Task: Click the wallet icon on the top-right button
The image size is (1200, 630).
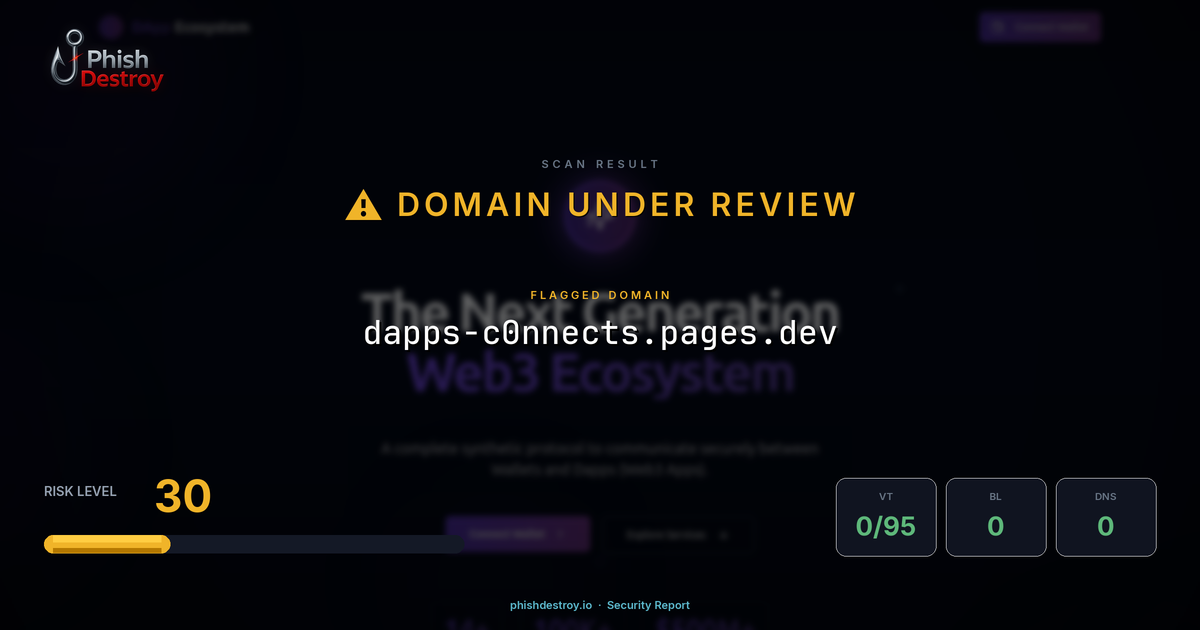Action: [x=998, y=27]
